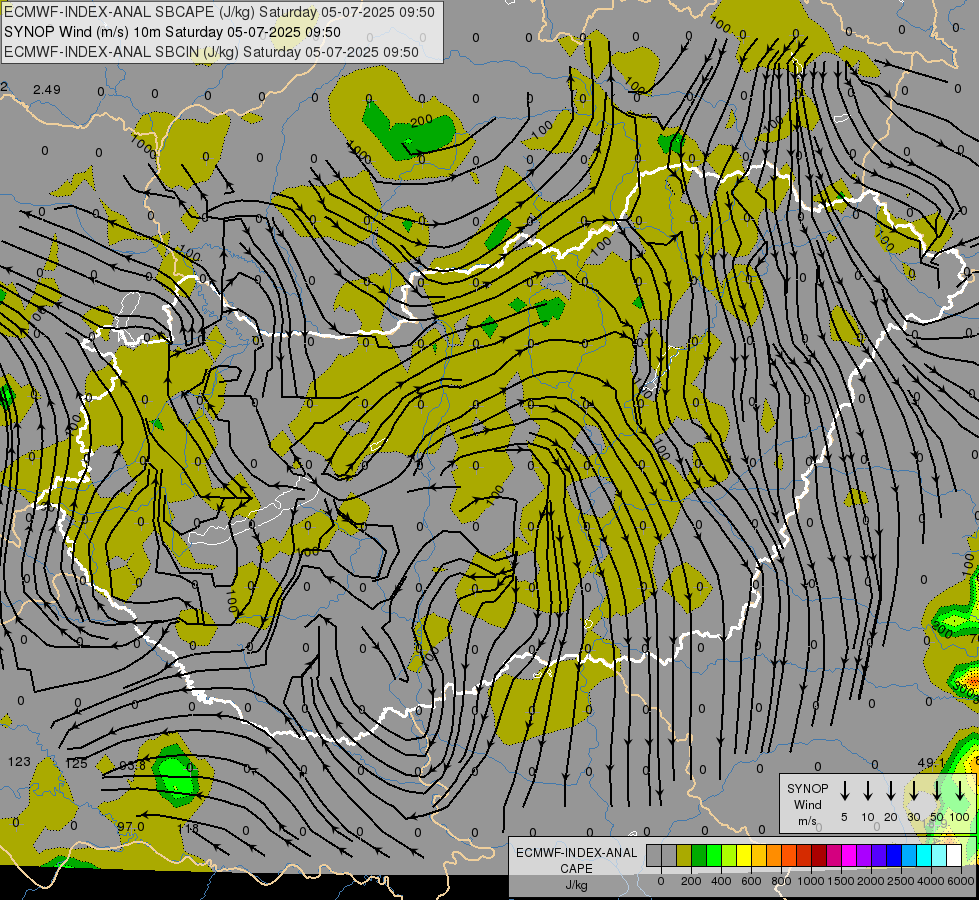Screen dimensions: 979x900
Task: Click the 1500 tick label on CAPE scale
Action: [x=841, y=881]
